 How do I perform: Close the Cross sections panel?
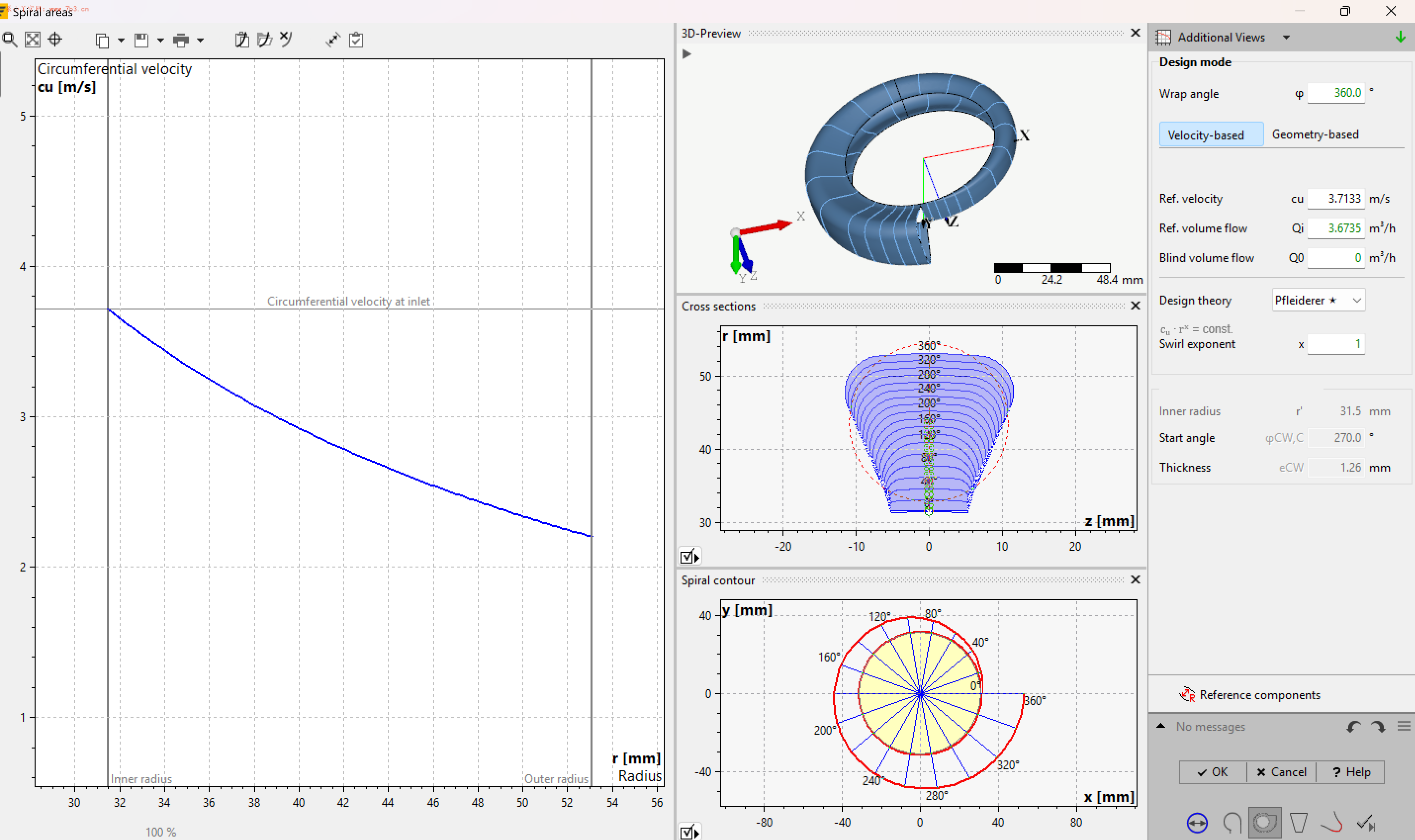(x=1135, y=306)
